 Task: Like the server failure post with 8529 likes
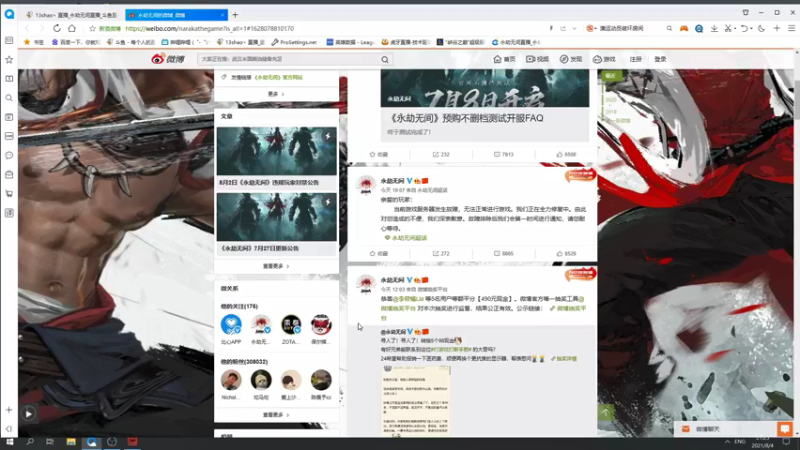tap(566, 253)
